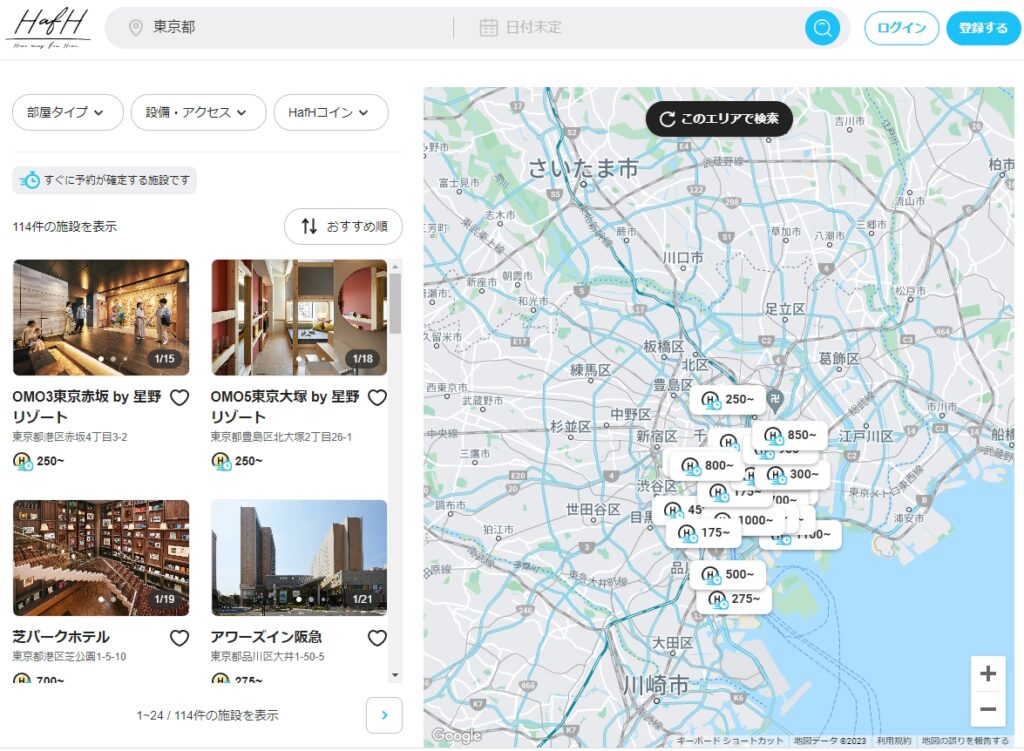Click the OMO3東京赤坂 by 星野リゾート title
The height and width of the screenshot is (751, 1024).
point(87,406)
